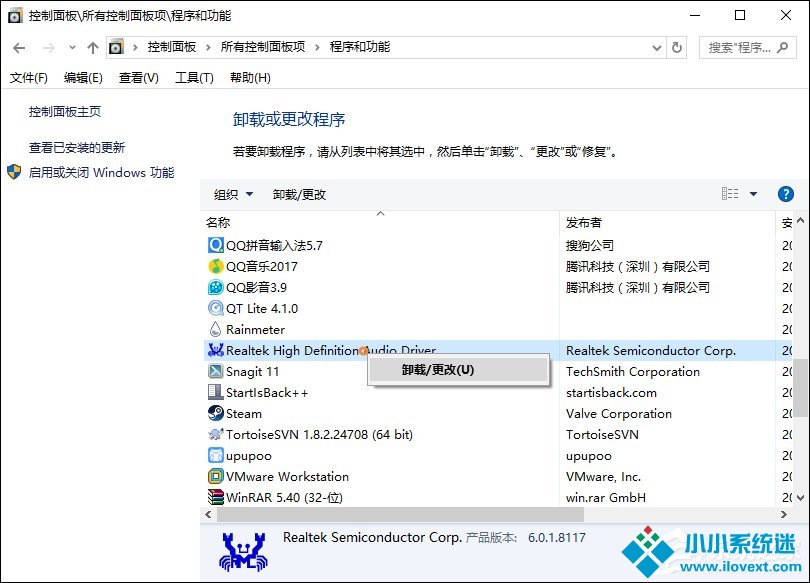Click the QQ影音3.9 program icon
The width and height of the screenshot is (810, 583).
point(215,287)
